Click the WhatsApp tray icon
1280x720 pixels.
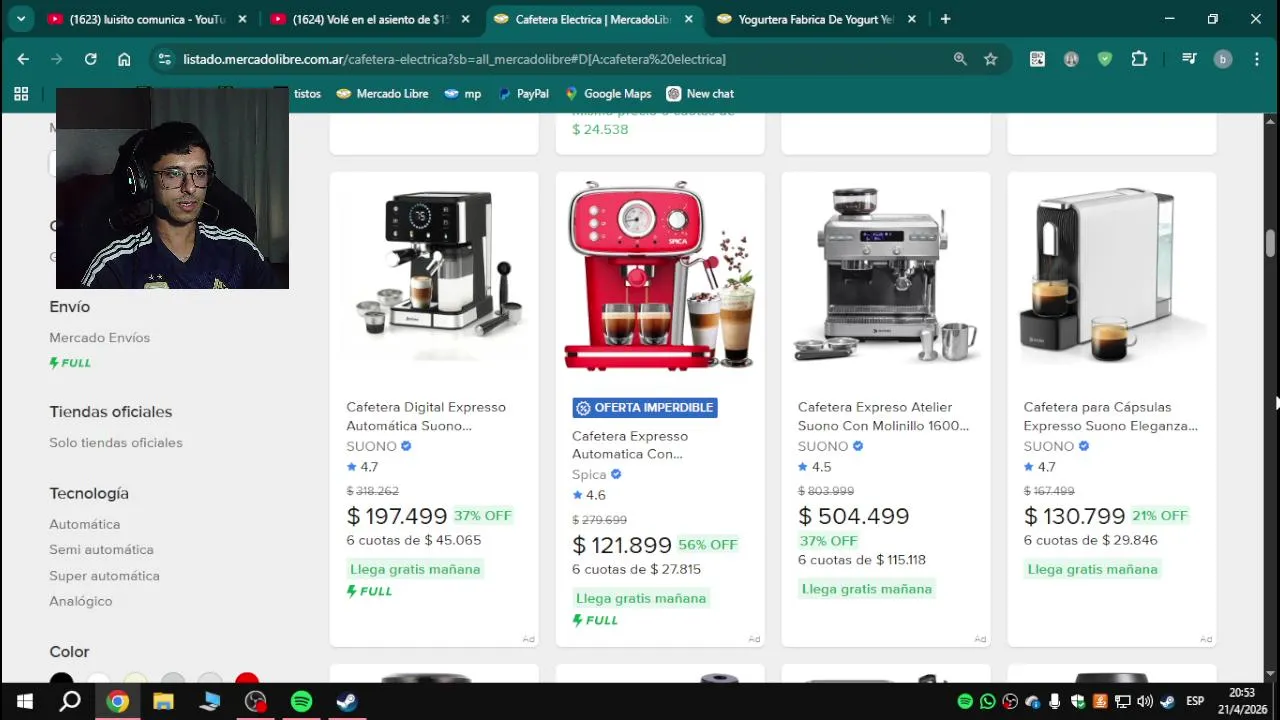click(x=988, y=701)
